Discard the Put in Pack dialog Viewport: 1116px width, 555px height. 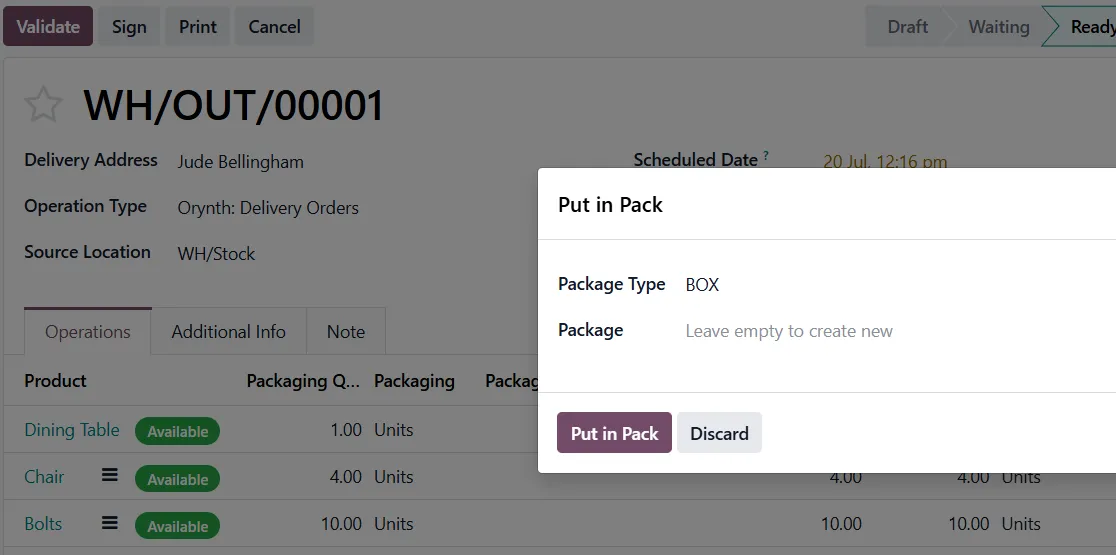click(719, 433)
